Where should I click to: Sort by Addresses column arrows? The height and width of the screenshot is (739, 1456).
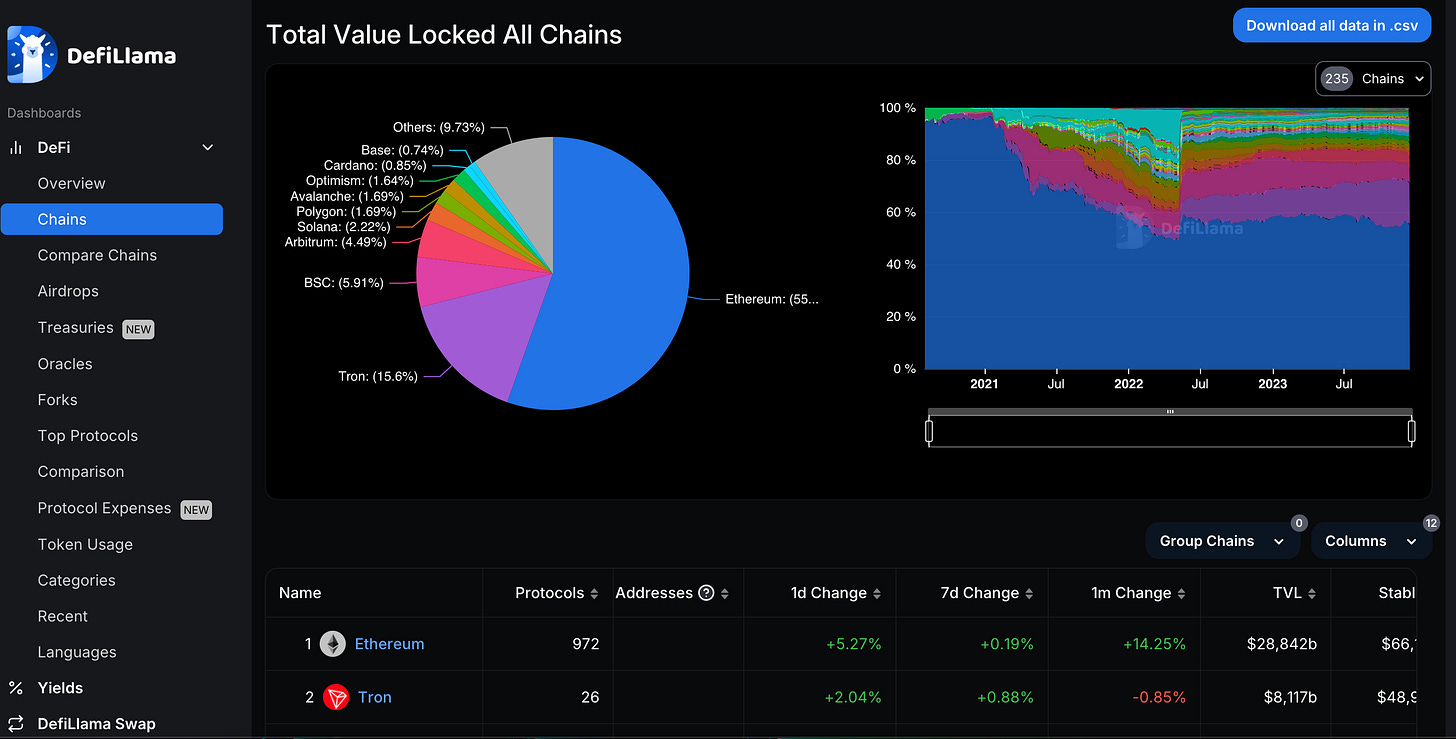click(x=725, y=594)
